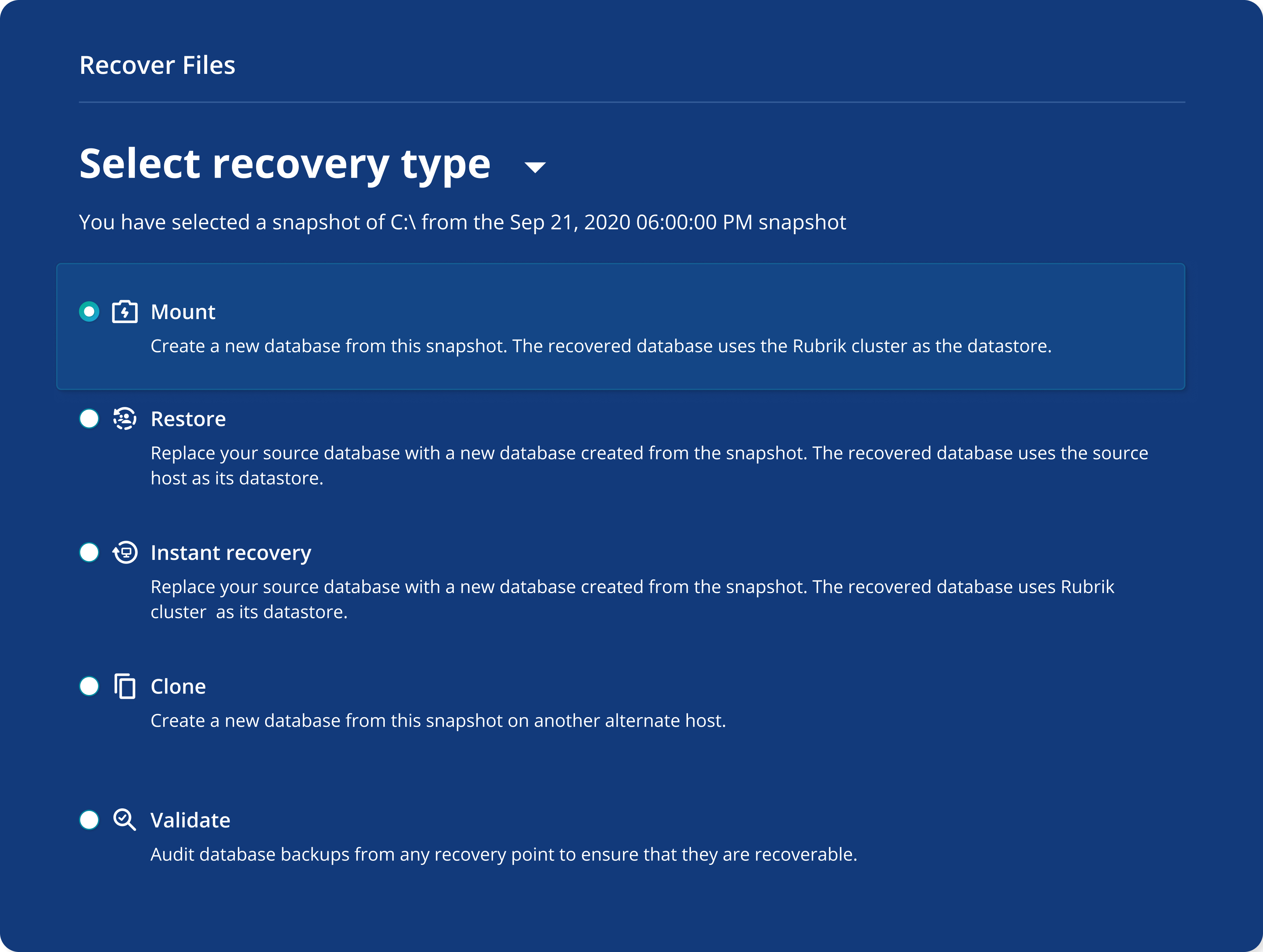Click the Validate magnifier icon

click(x=124, y=819)
